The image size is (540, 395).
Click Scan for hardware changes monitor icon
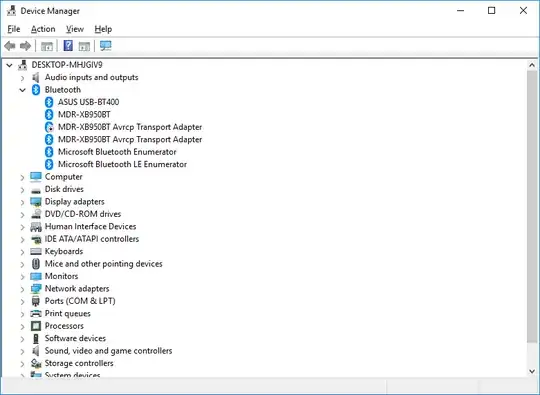point(106,46)
